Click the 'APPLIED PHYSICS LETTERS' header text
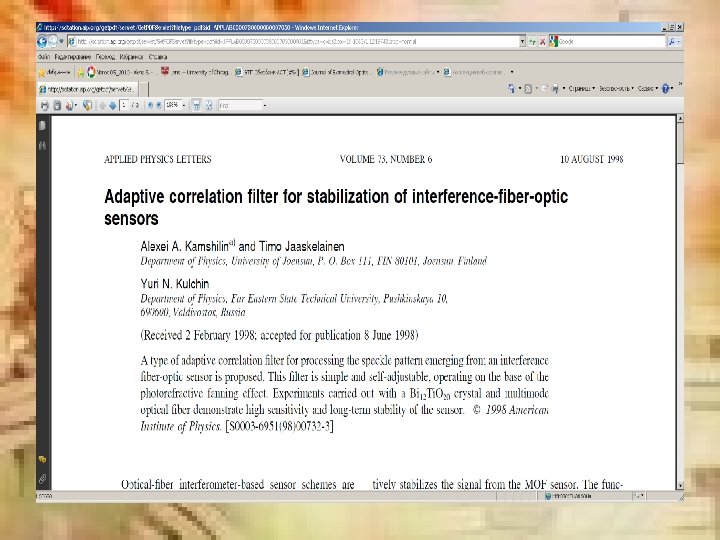The height and width of the screenshot is (540, 720). [x=158, y=159]
